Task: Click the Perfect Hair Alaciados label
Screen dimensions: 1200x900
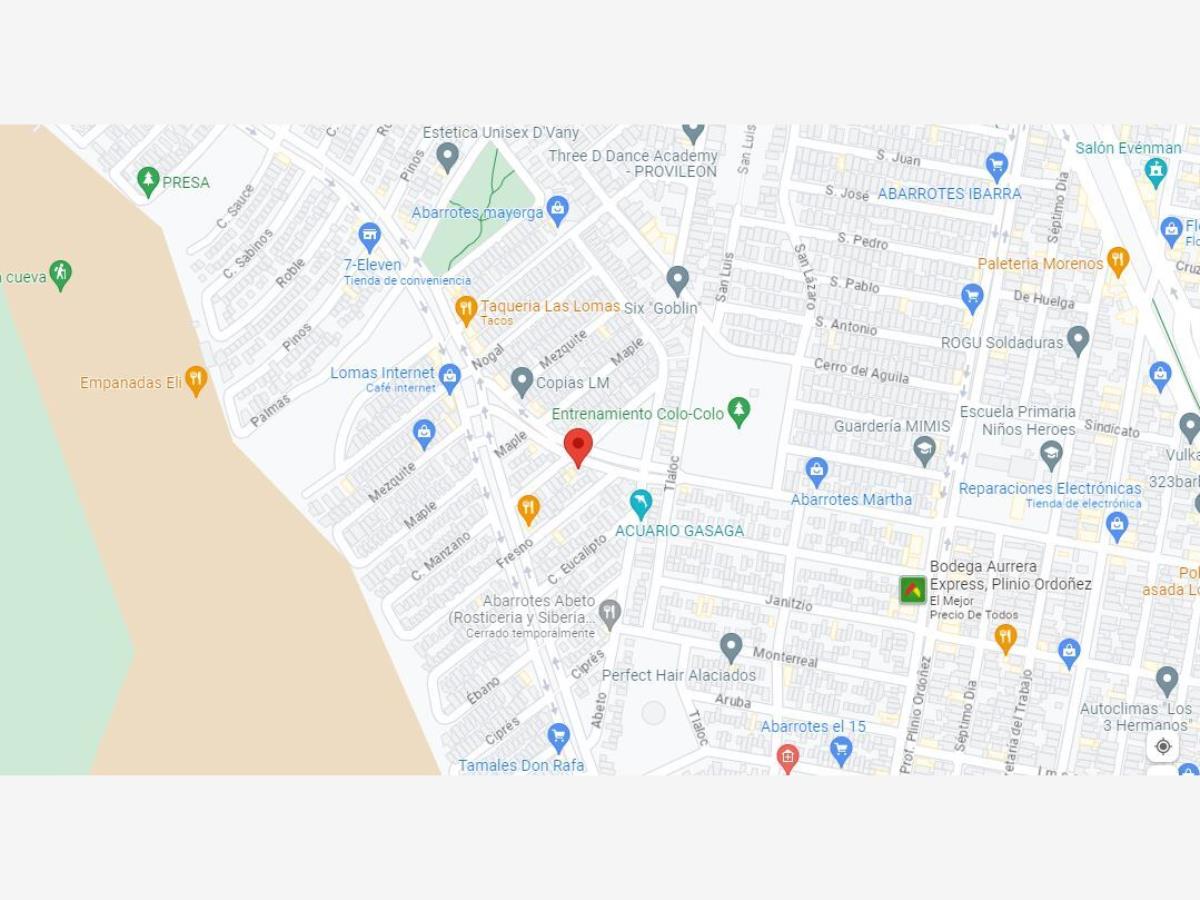Action: point(679,675)
